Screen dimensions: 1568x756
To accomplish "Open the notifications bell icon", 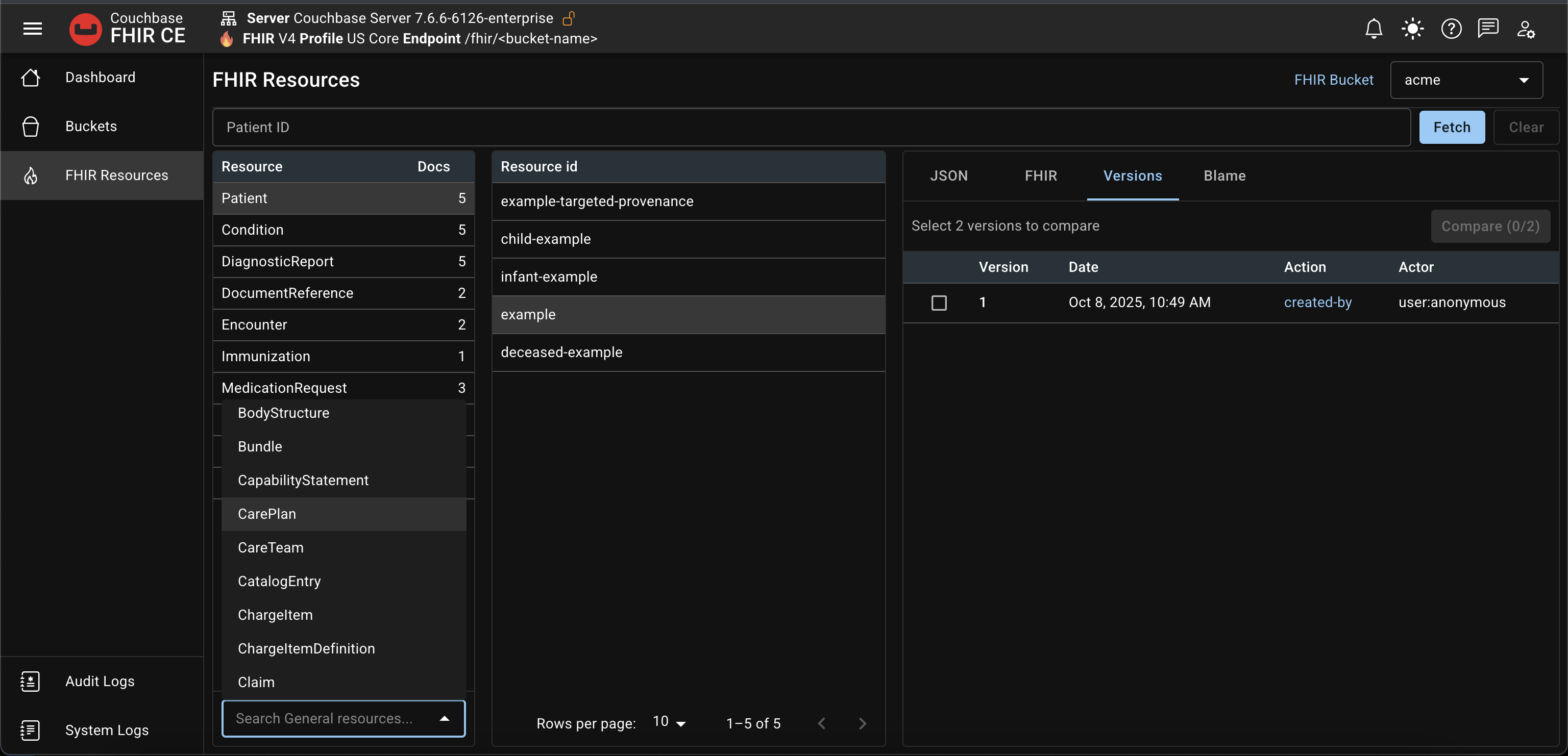I will (x=1375, y=28).
